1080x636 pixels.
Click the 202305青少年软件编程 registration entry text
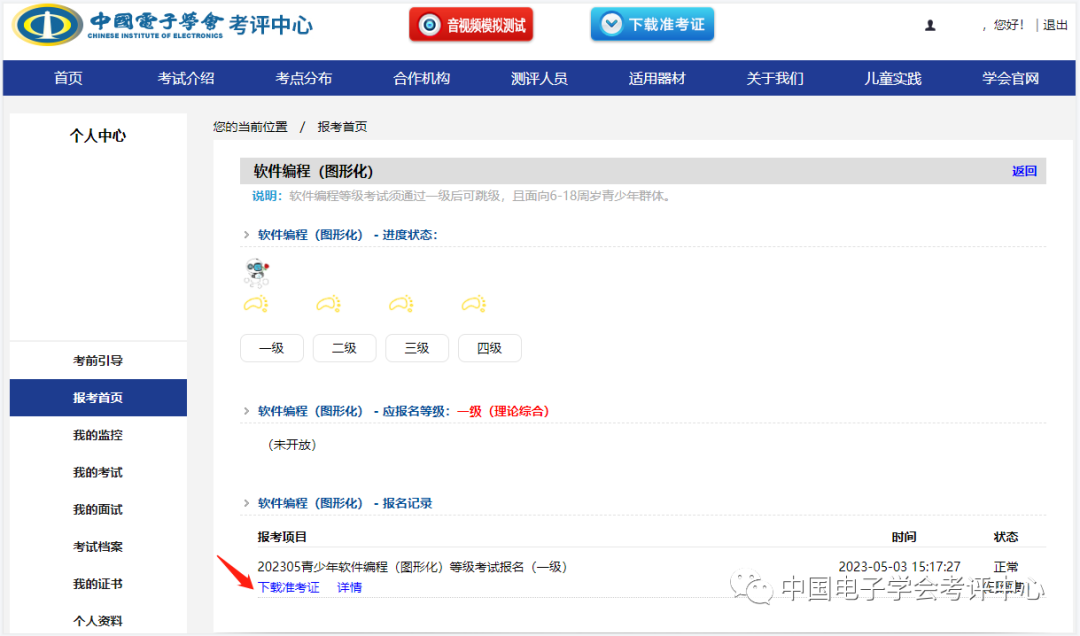coord(412,566)
